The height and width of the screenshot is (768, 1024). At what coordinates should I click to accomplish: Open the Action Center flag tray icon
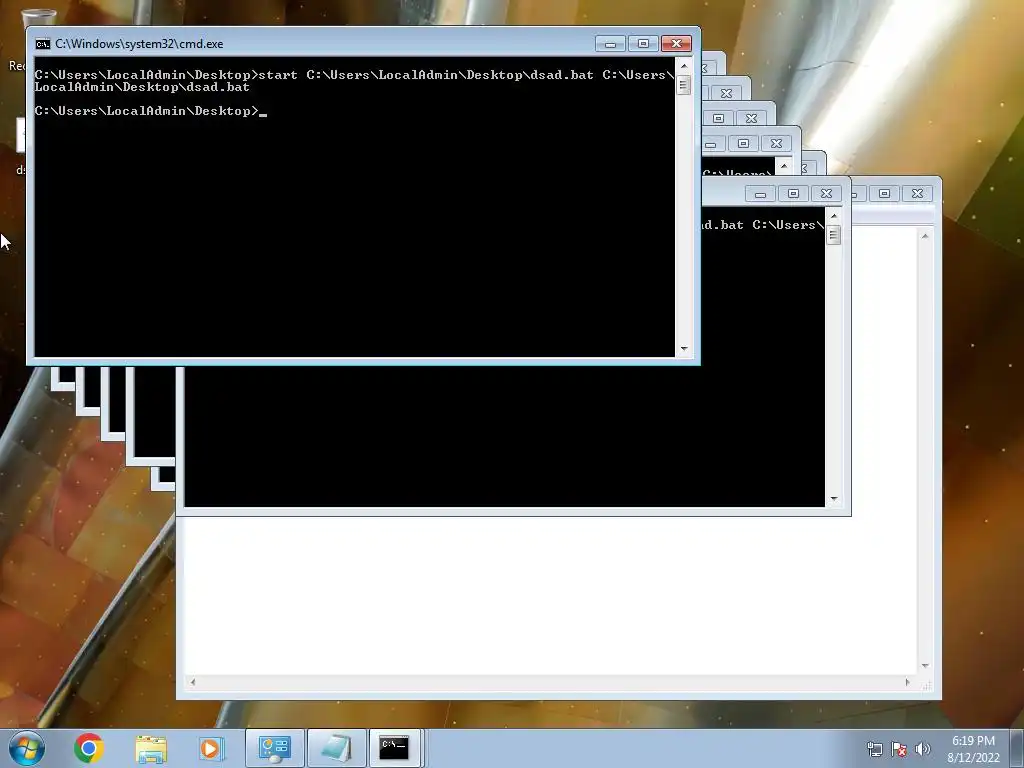pos(899,749)
